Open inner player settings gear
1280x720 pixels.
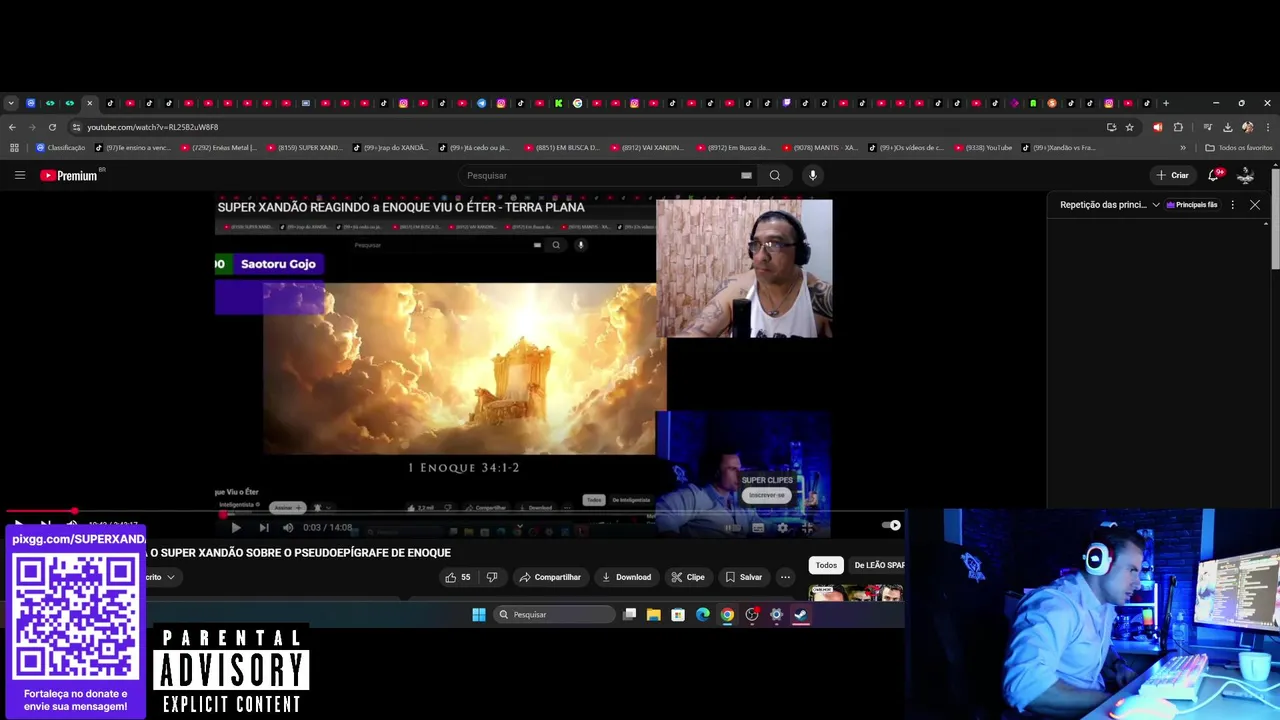pos(783,527)
